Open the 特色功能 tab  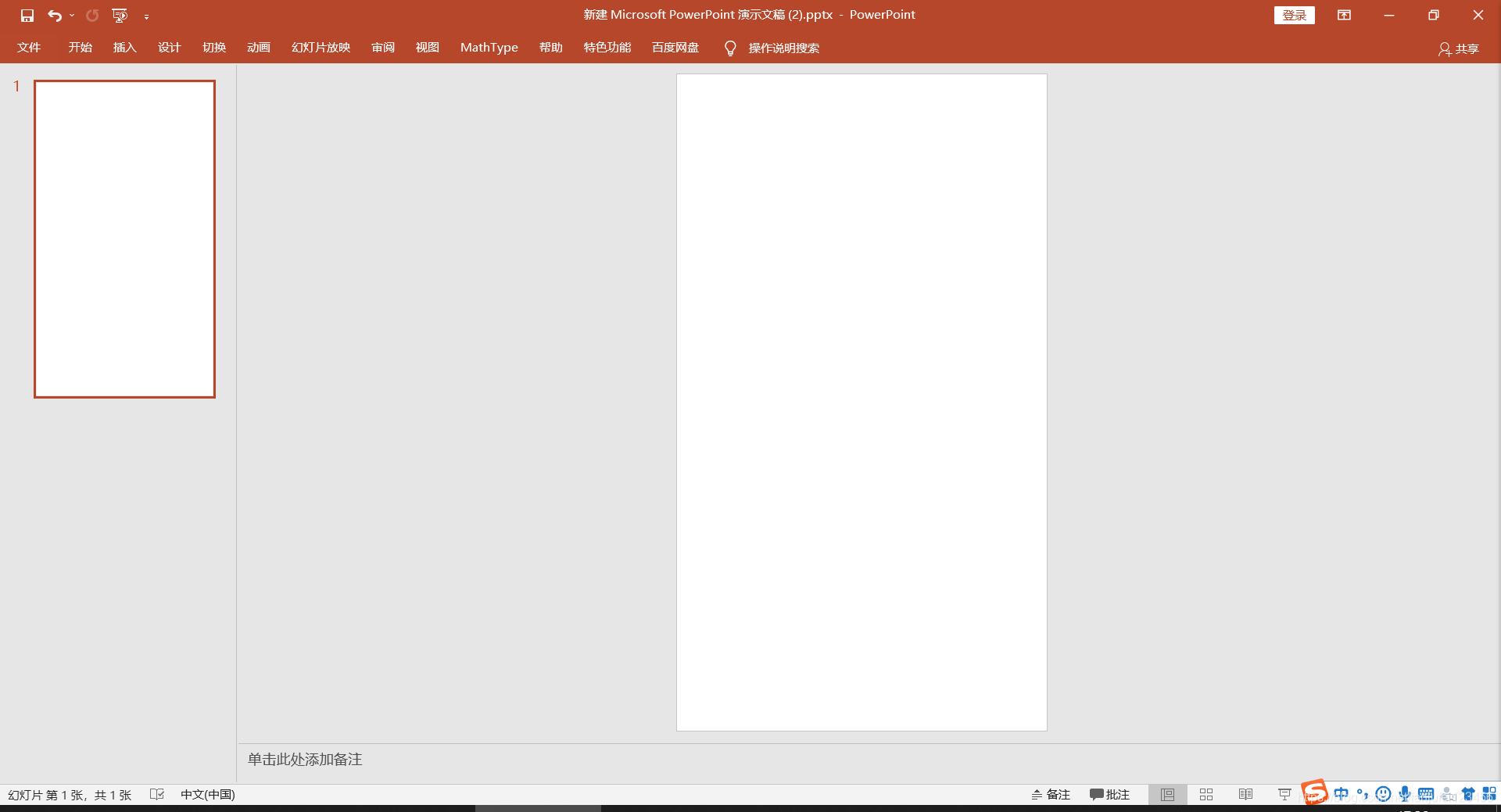tap(607, 48)
